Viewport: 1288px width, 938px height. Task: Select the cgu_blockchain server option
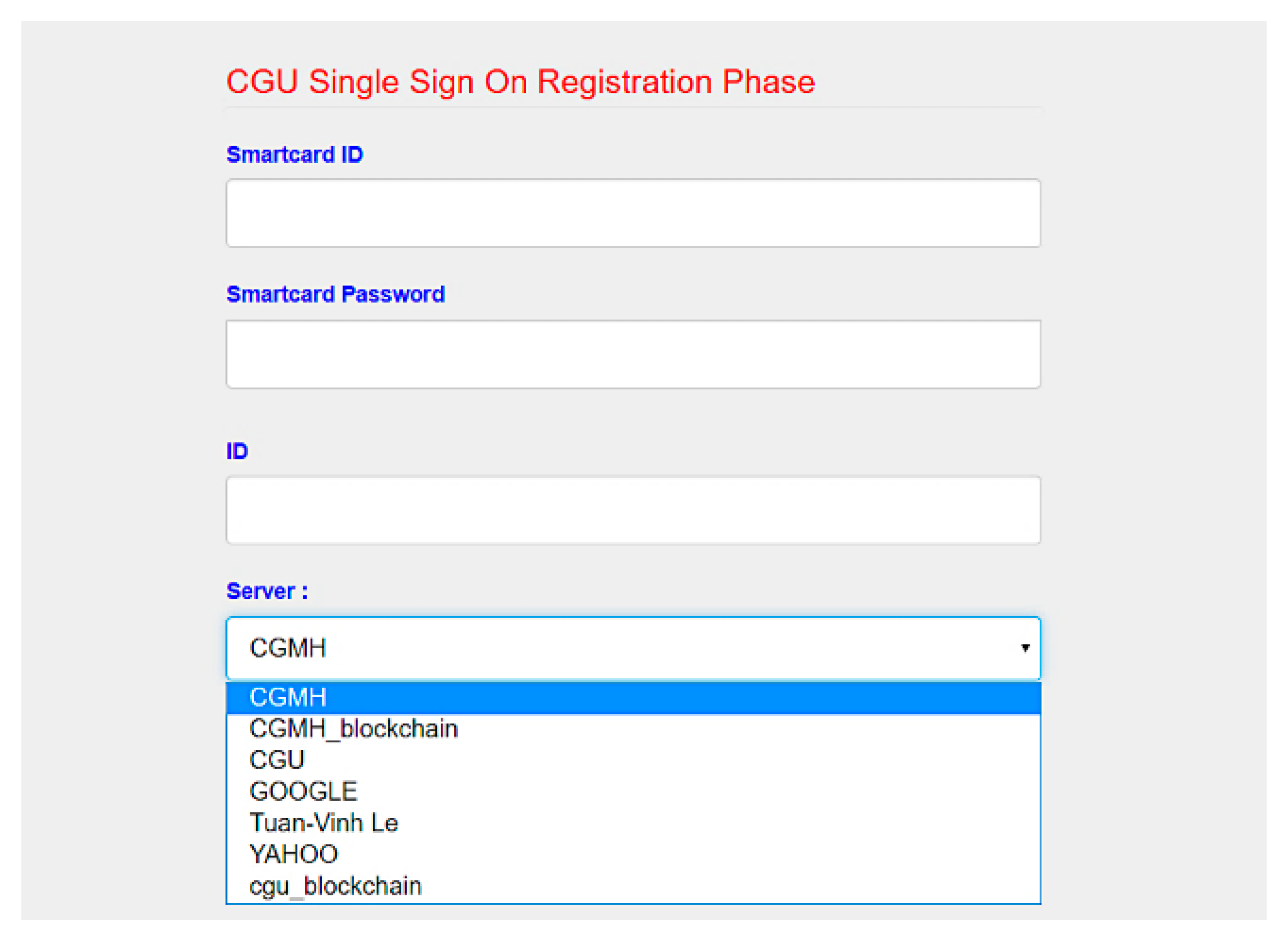coord(335,886)
